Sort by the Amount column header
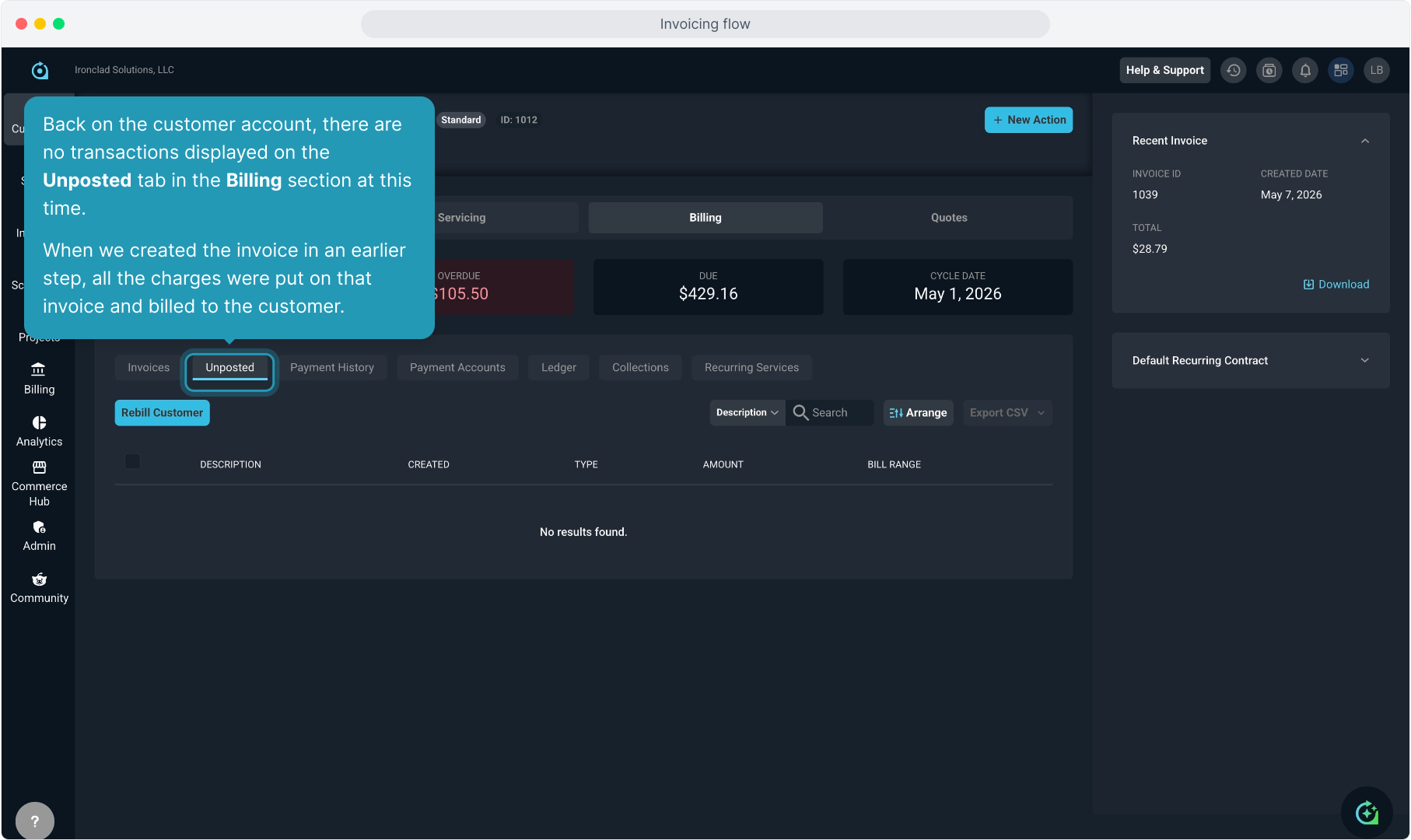The image size is (1411, 840). pyautogui.click(x=723, y=464)
